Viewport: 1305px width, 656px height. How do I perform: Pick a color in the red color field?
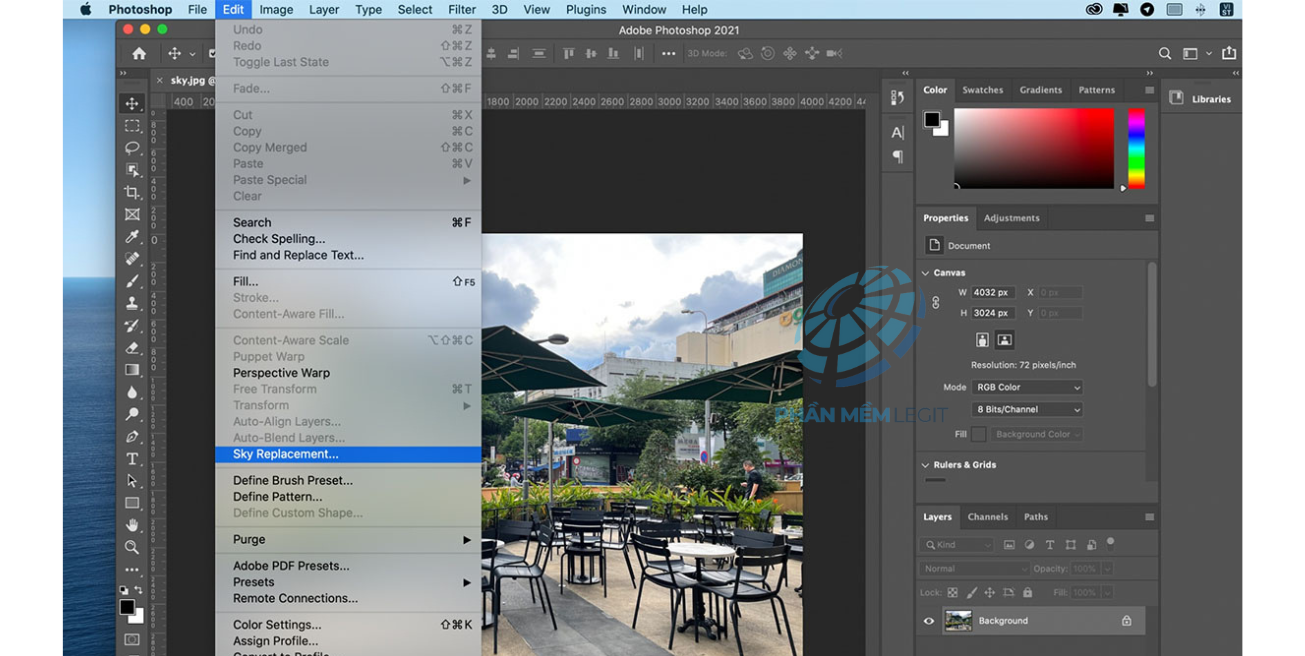[x=1034, y=148]
